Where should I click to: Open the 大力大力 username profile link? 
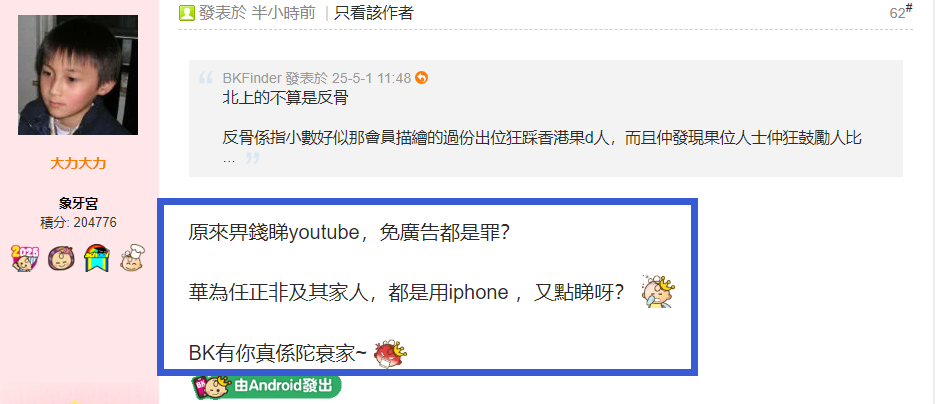point(78,163)
